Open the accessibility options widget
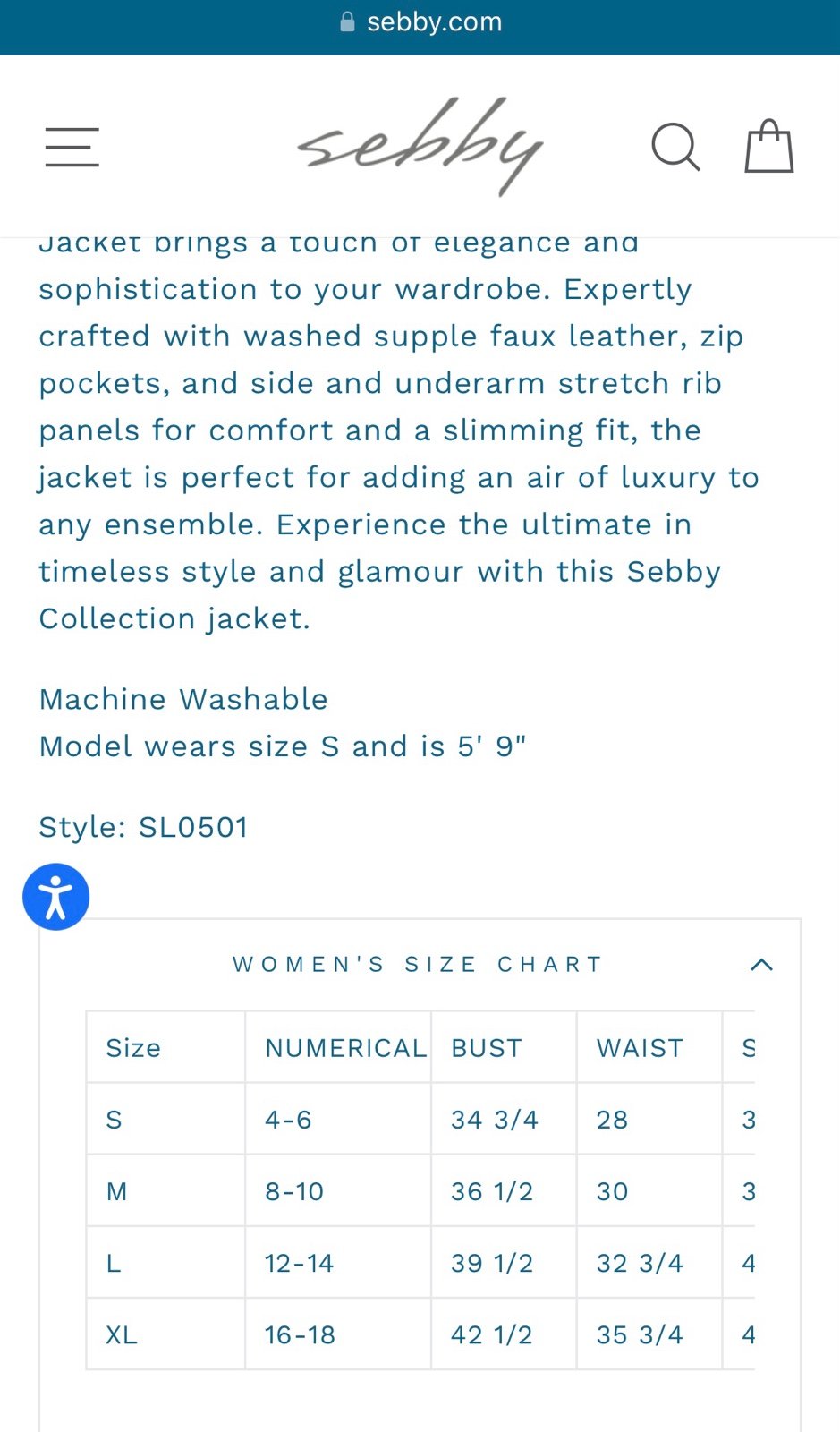840x1432 pixels. pyautogui.click(x=55, y=897)
